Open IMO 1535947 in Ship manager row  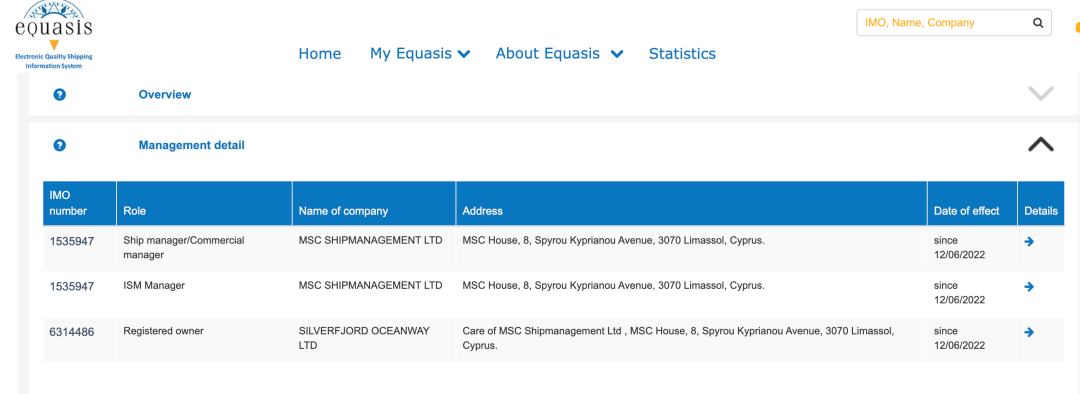(x=72, y=241)
